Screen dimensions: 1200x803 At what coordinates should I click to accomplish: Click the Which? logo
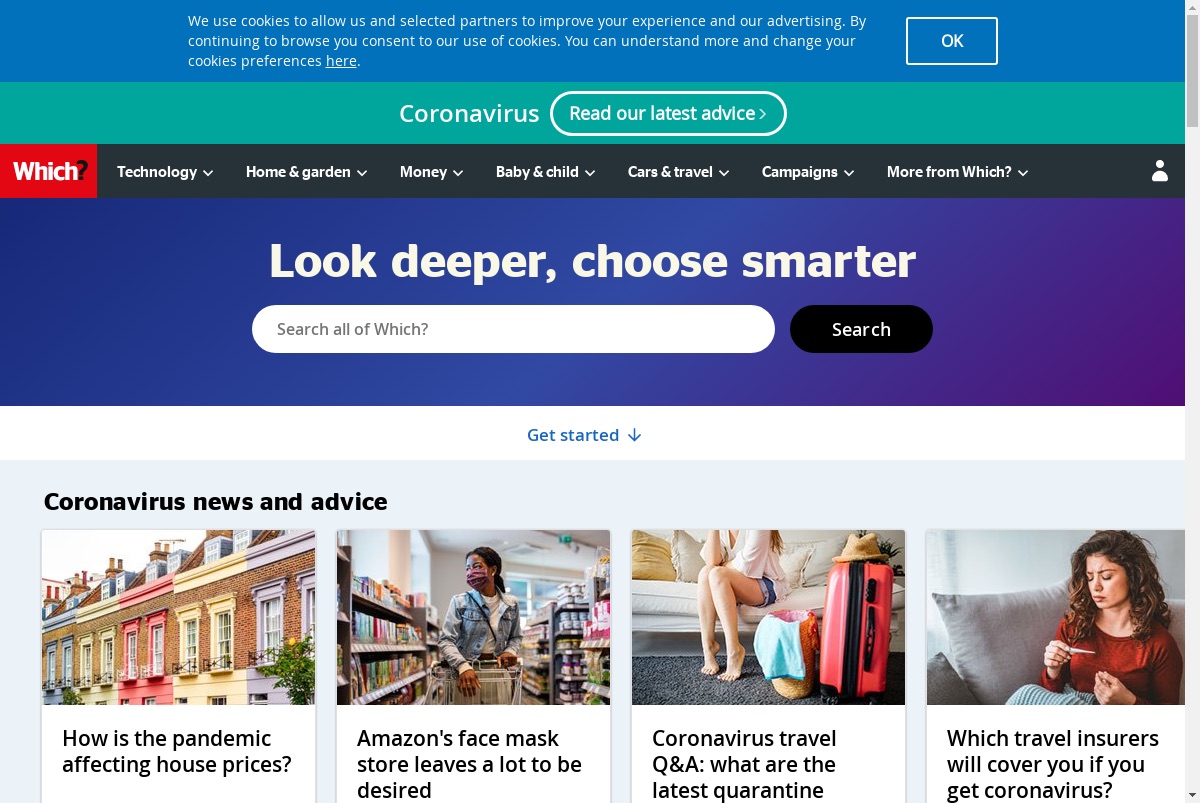(x=49, y=171)
